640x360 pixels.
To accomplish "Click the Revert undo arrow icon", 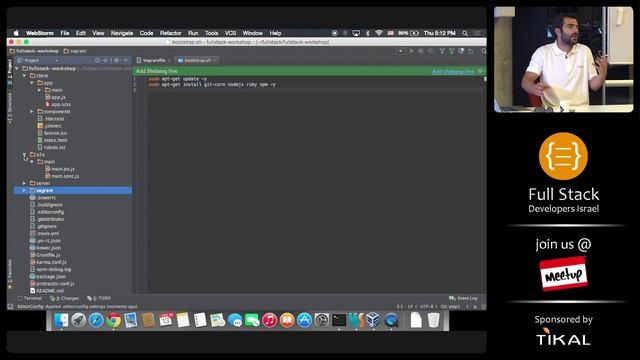I will pyautogui.click(x=471, y=51).
